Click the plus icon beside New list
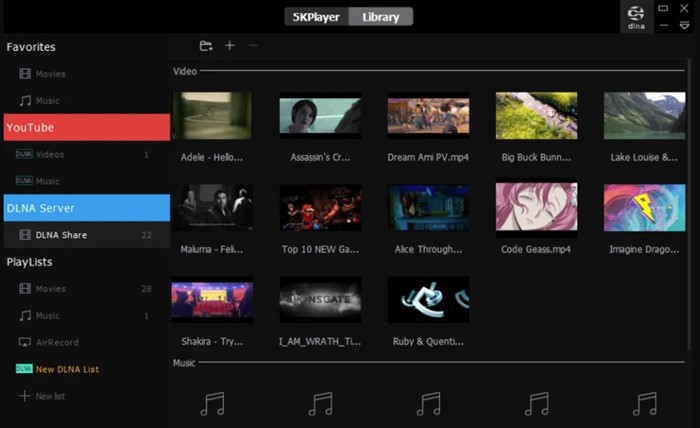This screenshot has width=700, height=428. [25, 396]
